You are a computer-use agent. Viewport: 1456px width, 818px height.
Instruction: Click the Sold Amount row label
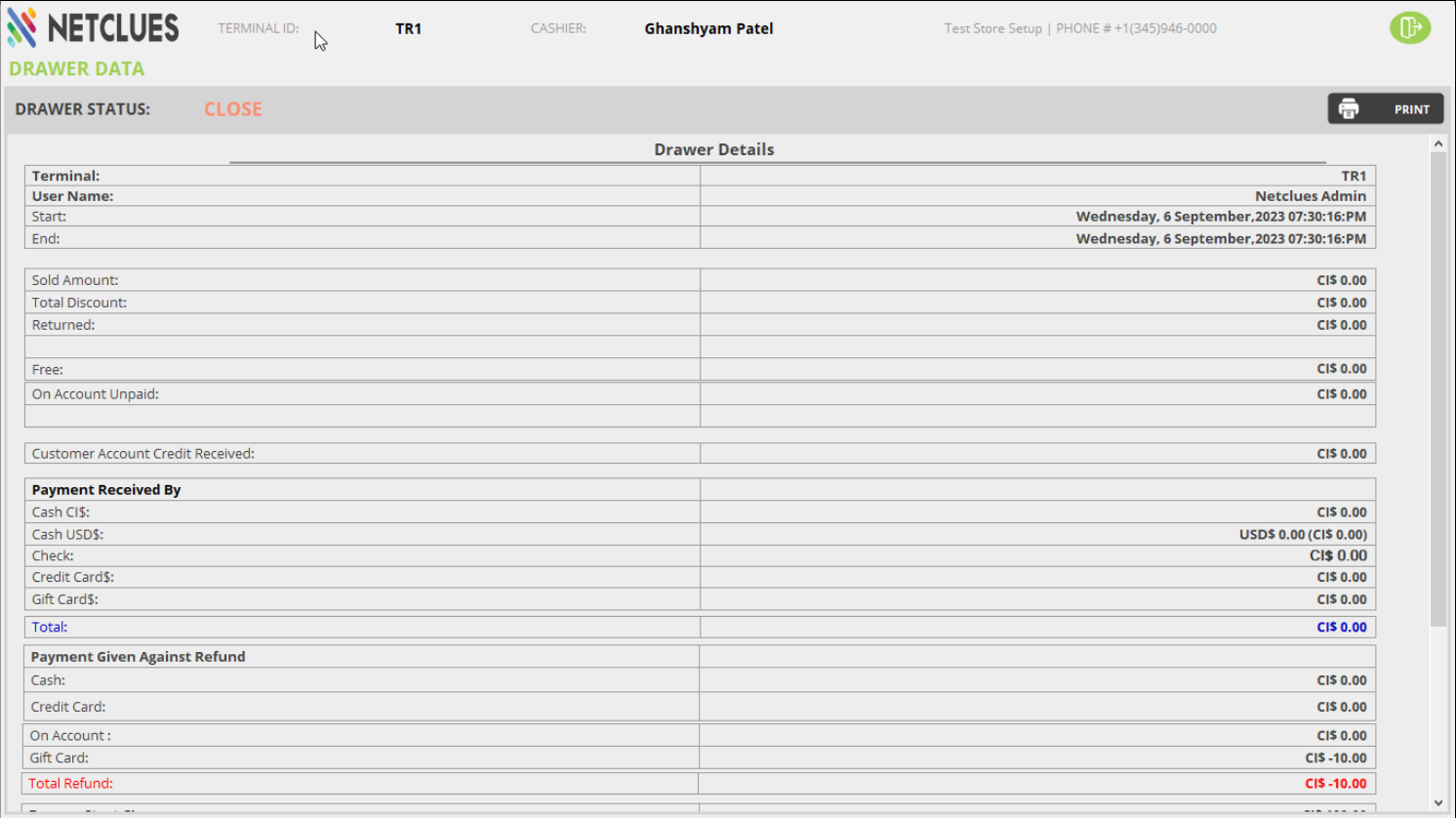[75, 280]
